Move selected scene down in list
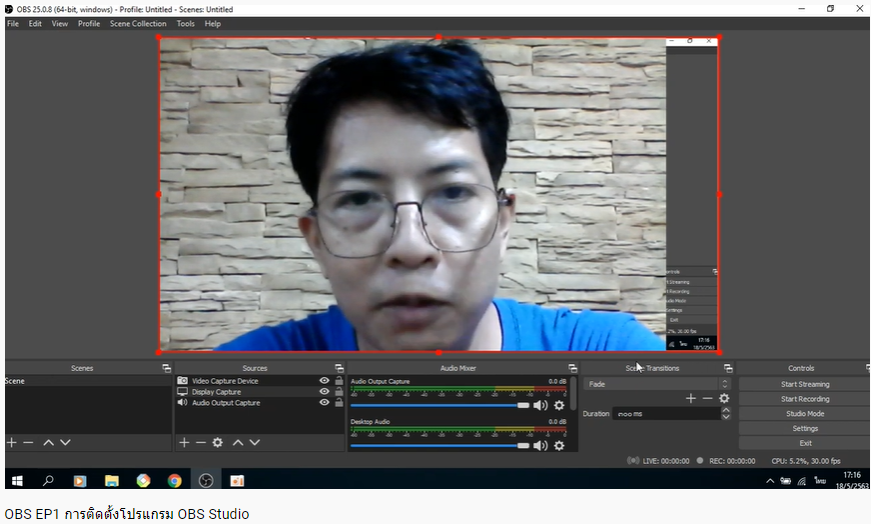871x524 pixels. point(65,442)
